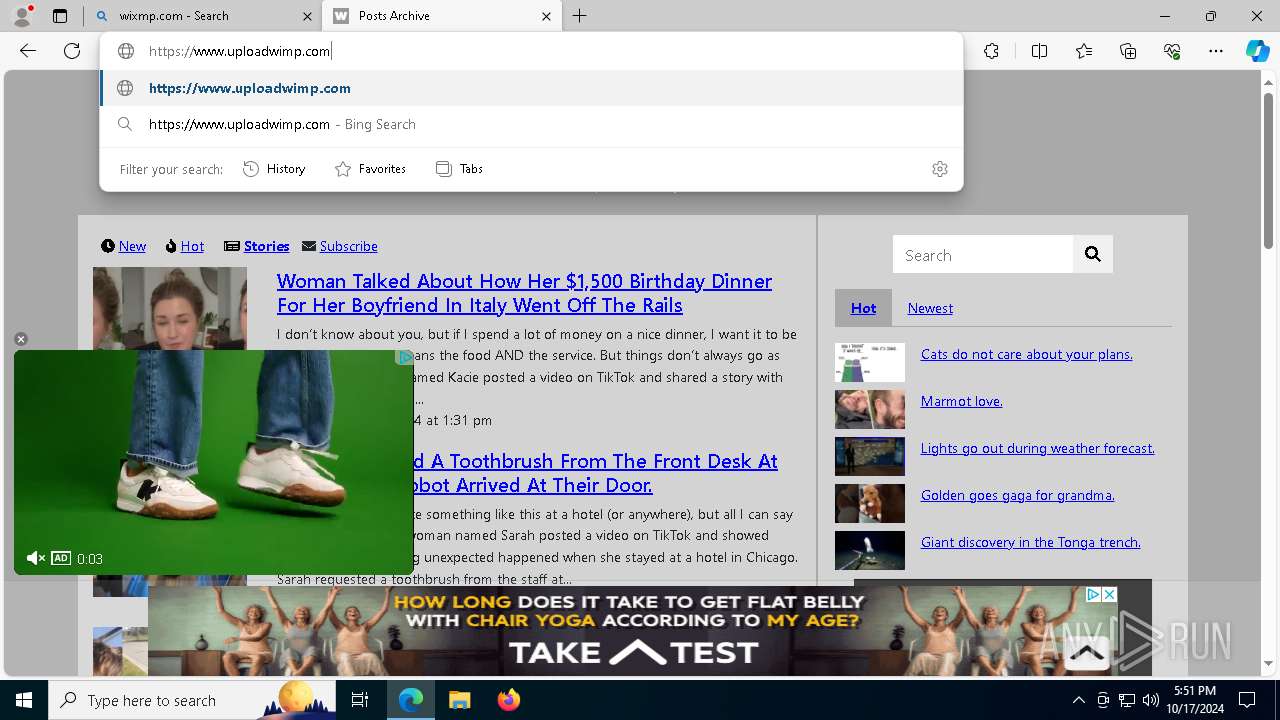Click the Marmot love thumbnail
The height and width of the screenshot is (720, 1280).
point(870,410)
